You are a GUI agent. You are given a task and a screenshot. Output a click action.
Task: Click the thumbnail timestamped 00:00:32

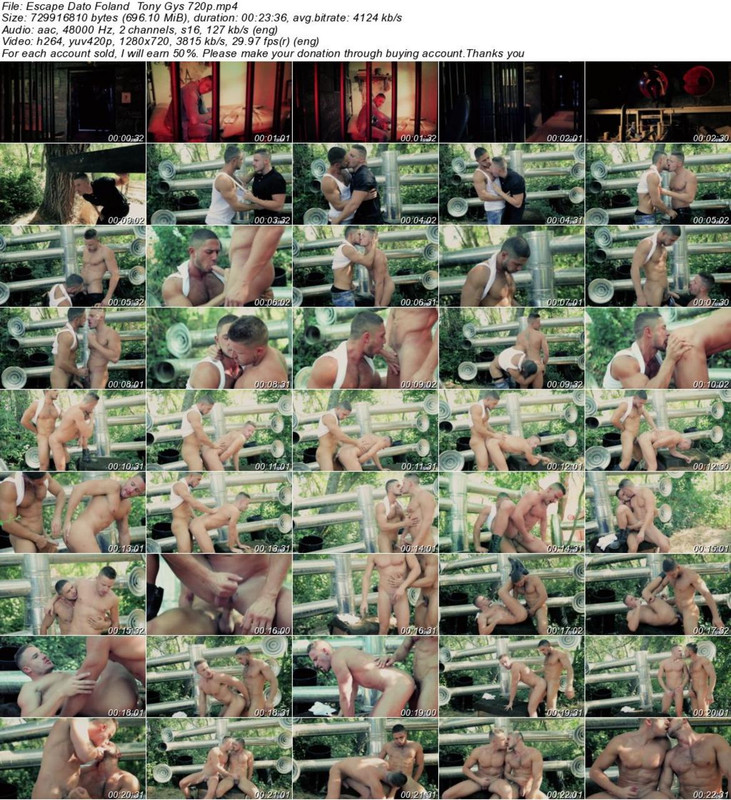point(73,100)
